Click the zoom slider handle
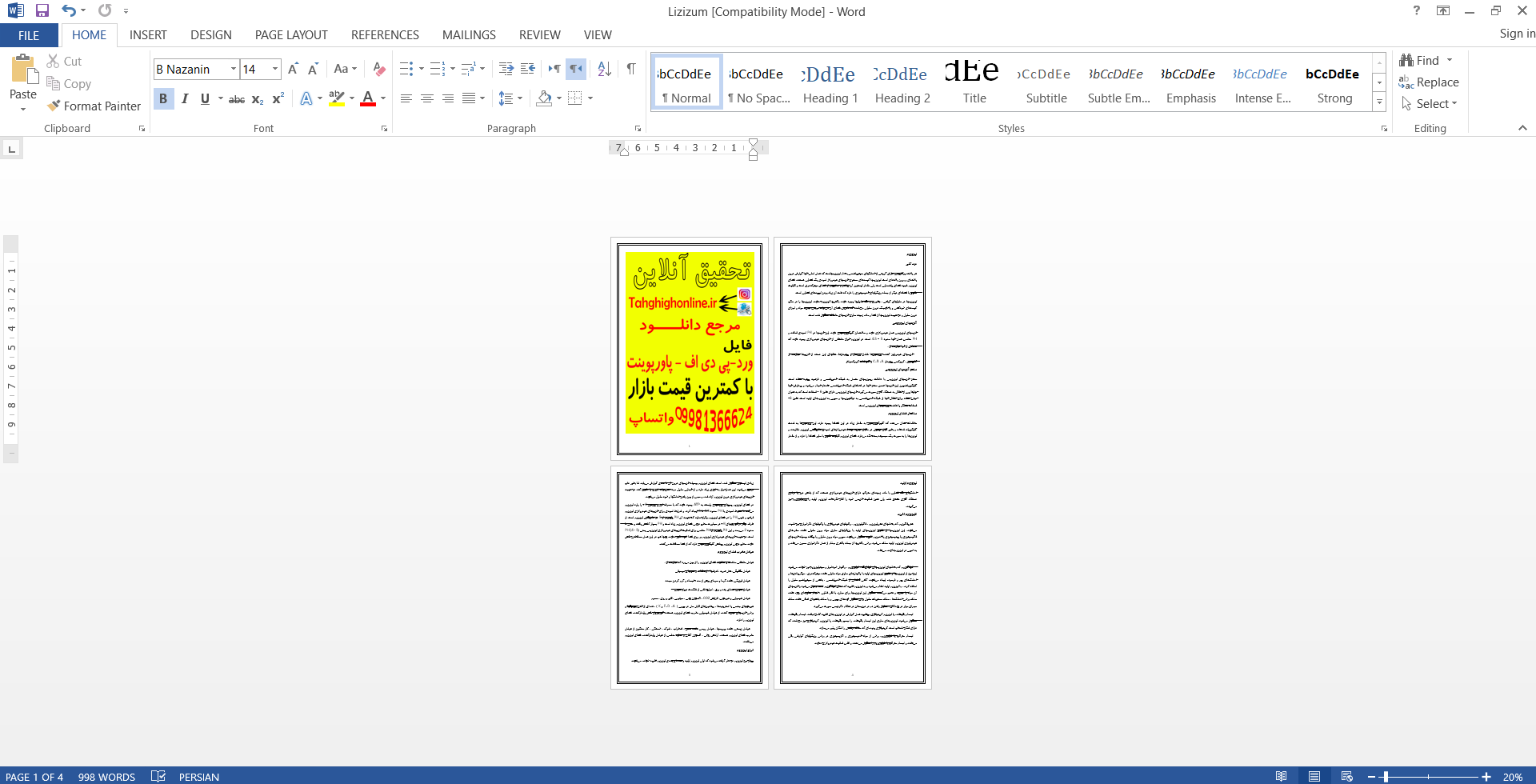 1386,777
